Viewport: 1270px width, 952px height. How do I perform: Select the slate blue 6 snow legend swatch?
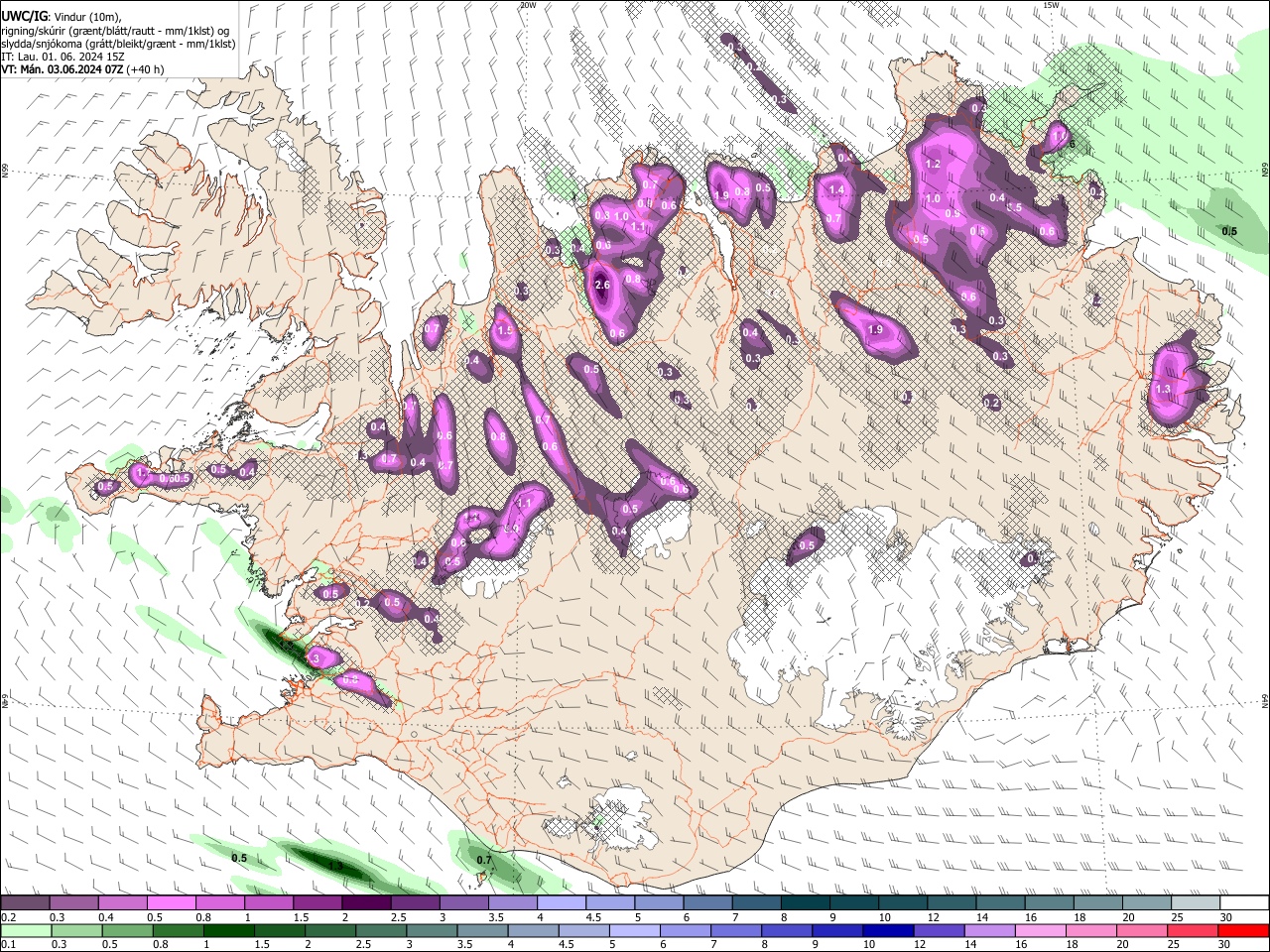708,903
